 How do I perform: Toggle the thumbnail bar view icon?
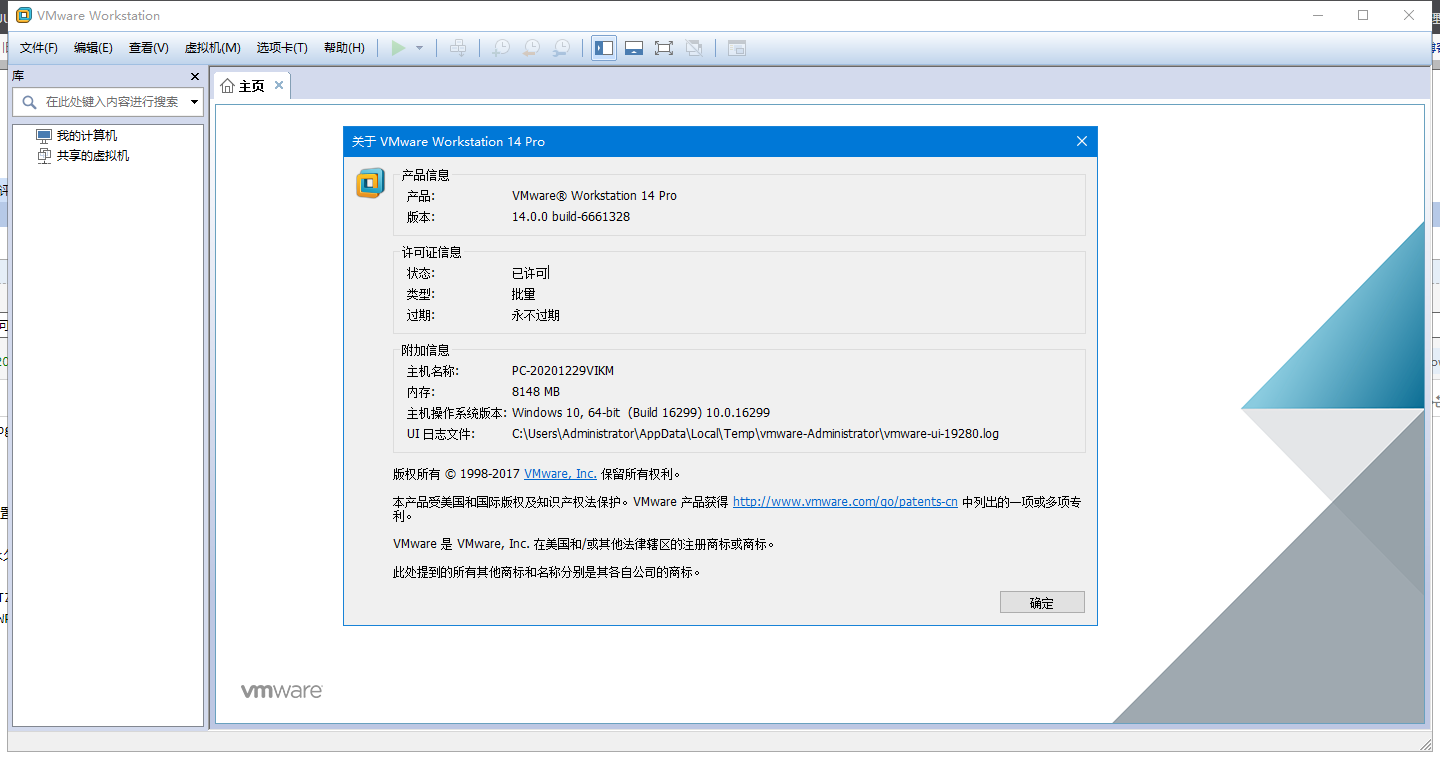tap(634, 48)
